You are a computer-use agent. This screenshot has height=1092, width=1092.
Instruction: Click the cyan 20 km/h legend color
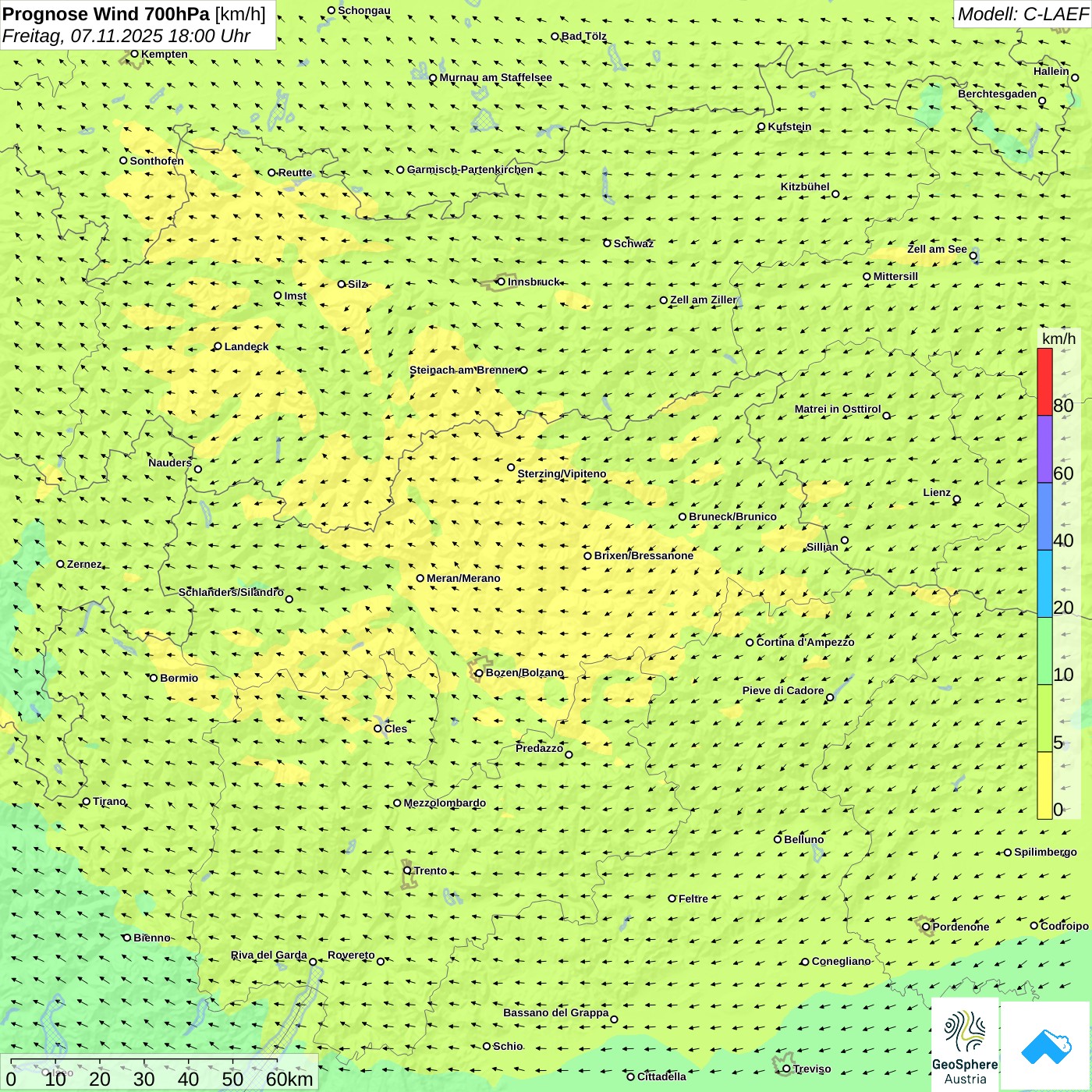pos(1044,583)
